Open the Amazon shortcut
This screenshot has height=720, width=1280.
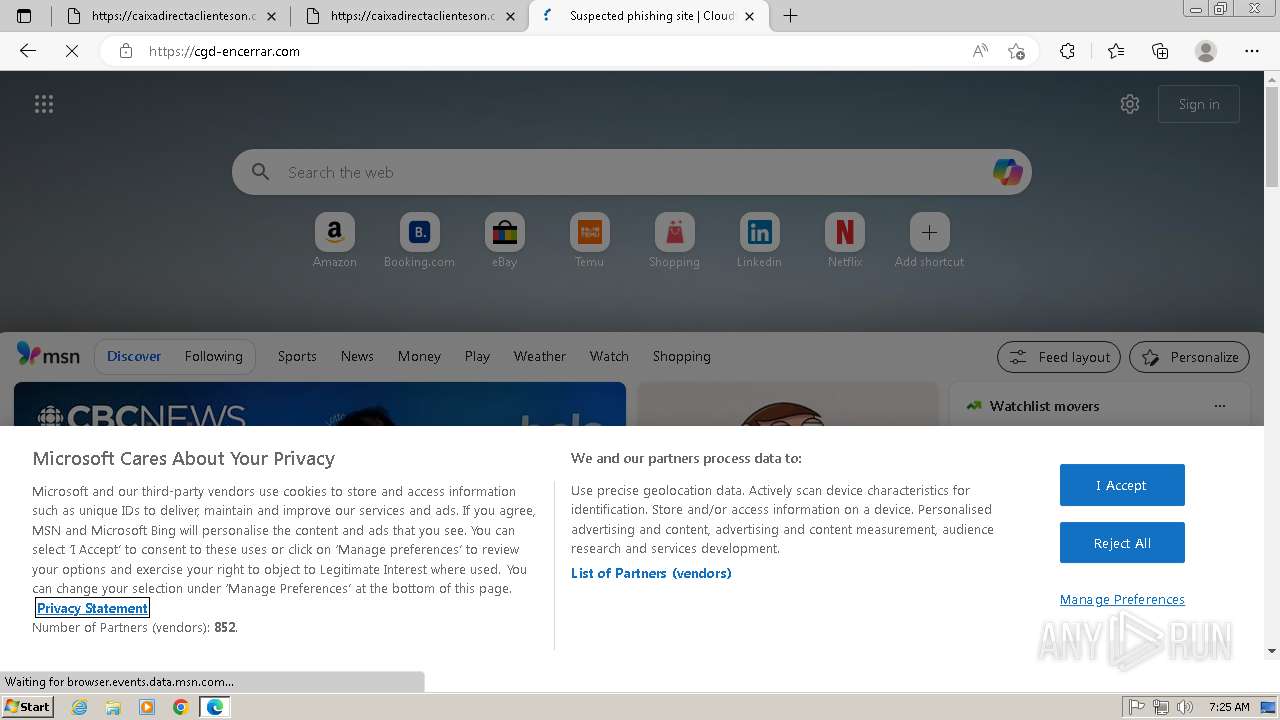coord(334,240)
